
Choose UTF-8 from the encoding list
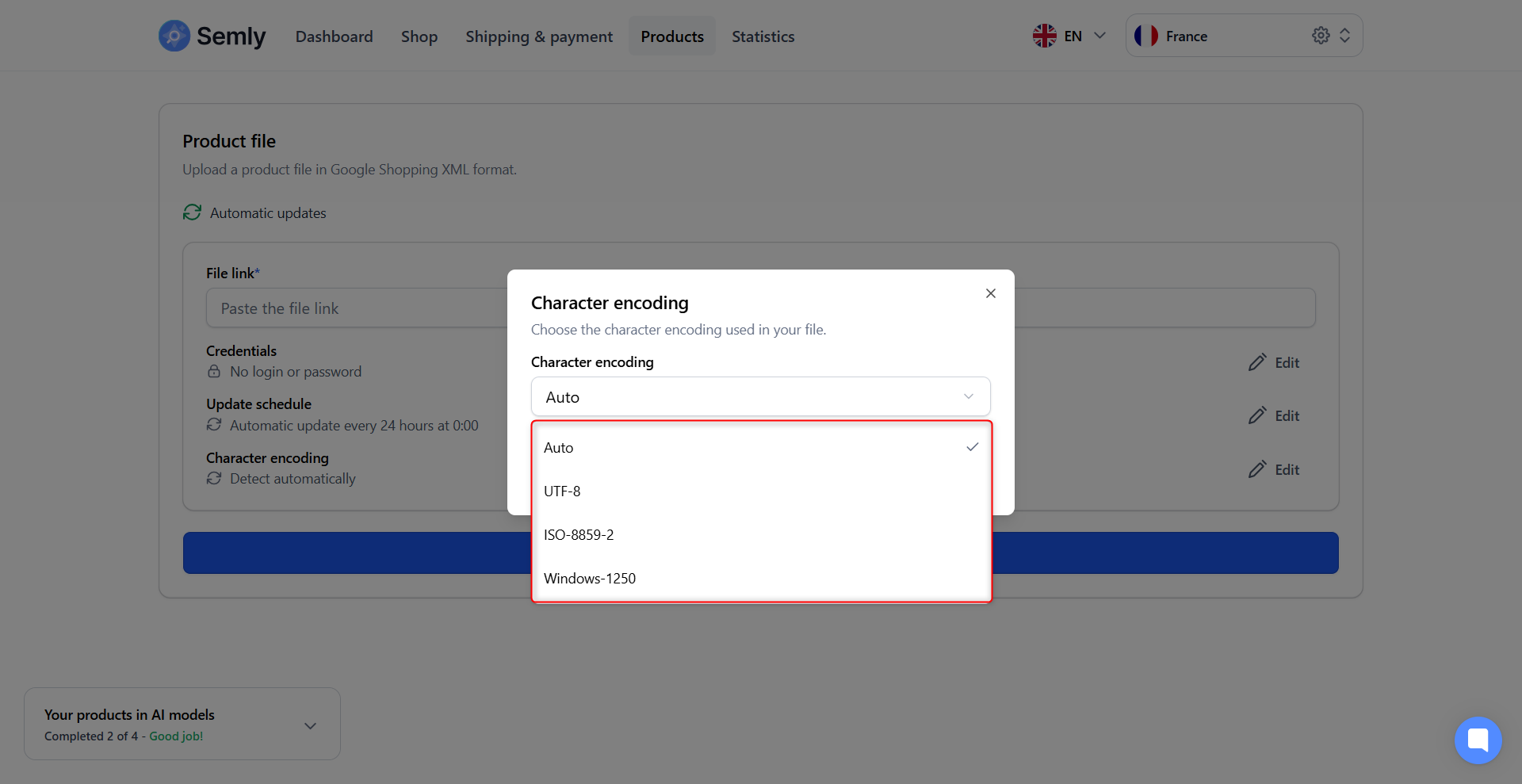tap(761, 491)
